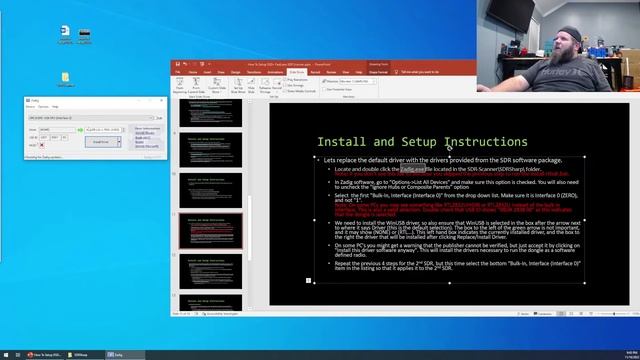Click Rehearse Timings icon
The height and width of the screenshot is (360, 640).
(265, 85)
